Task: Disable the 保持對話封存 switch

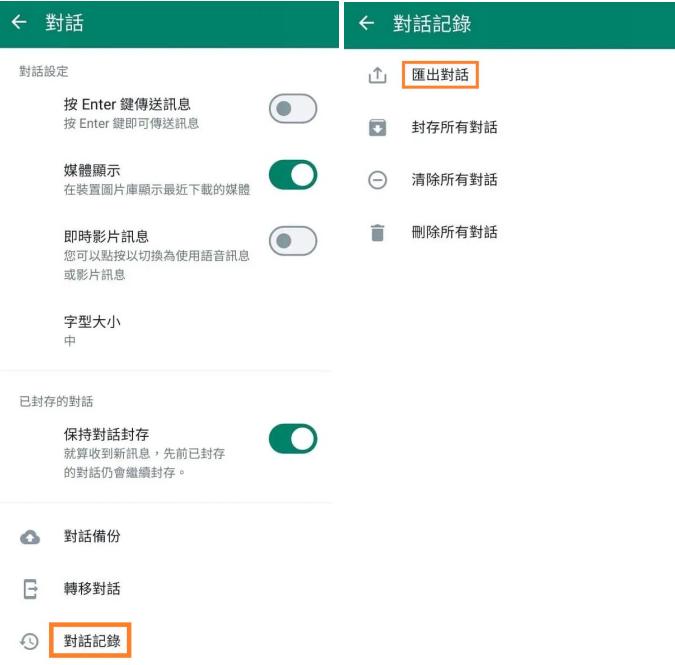Action: pos(293,439)
